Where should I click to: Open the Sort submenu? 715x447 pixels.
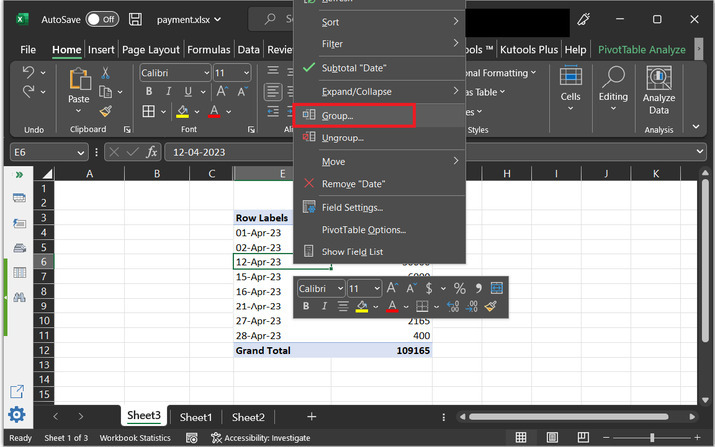coord(379,22)
